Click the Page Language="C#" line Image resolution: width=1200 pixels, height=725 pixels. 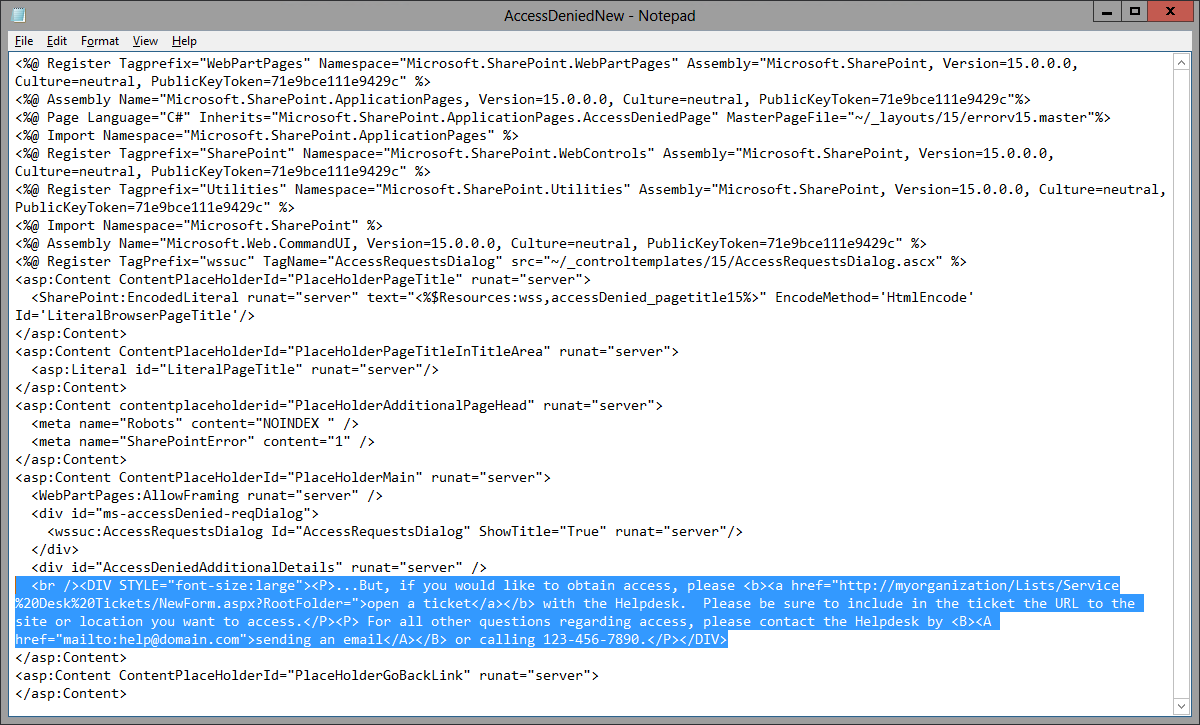563,117
